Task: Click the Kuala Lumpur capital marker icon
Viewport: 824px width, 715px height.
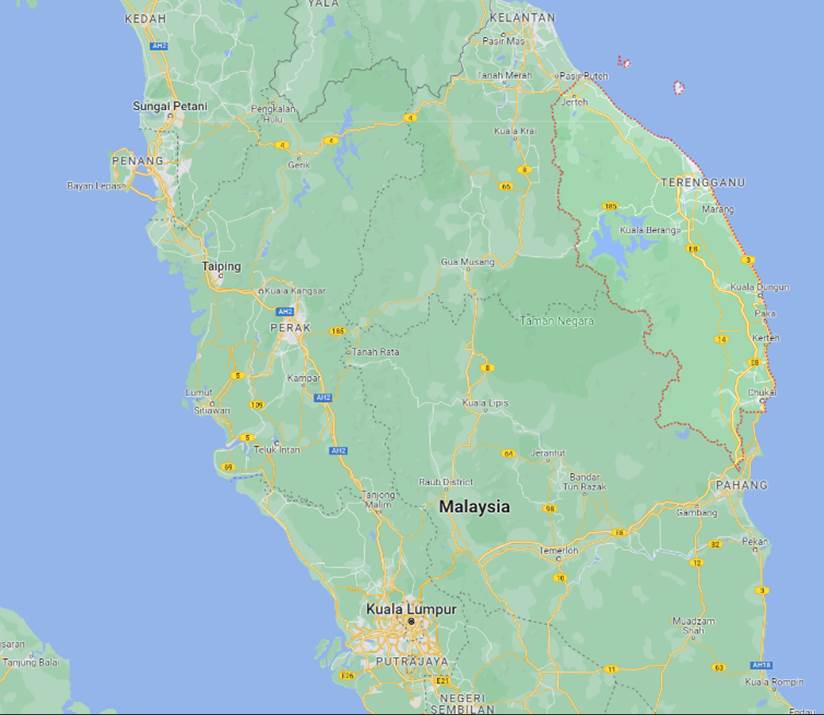Action: click(411, 621)
